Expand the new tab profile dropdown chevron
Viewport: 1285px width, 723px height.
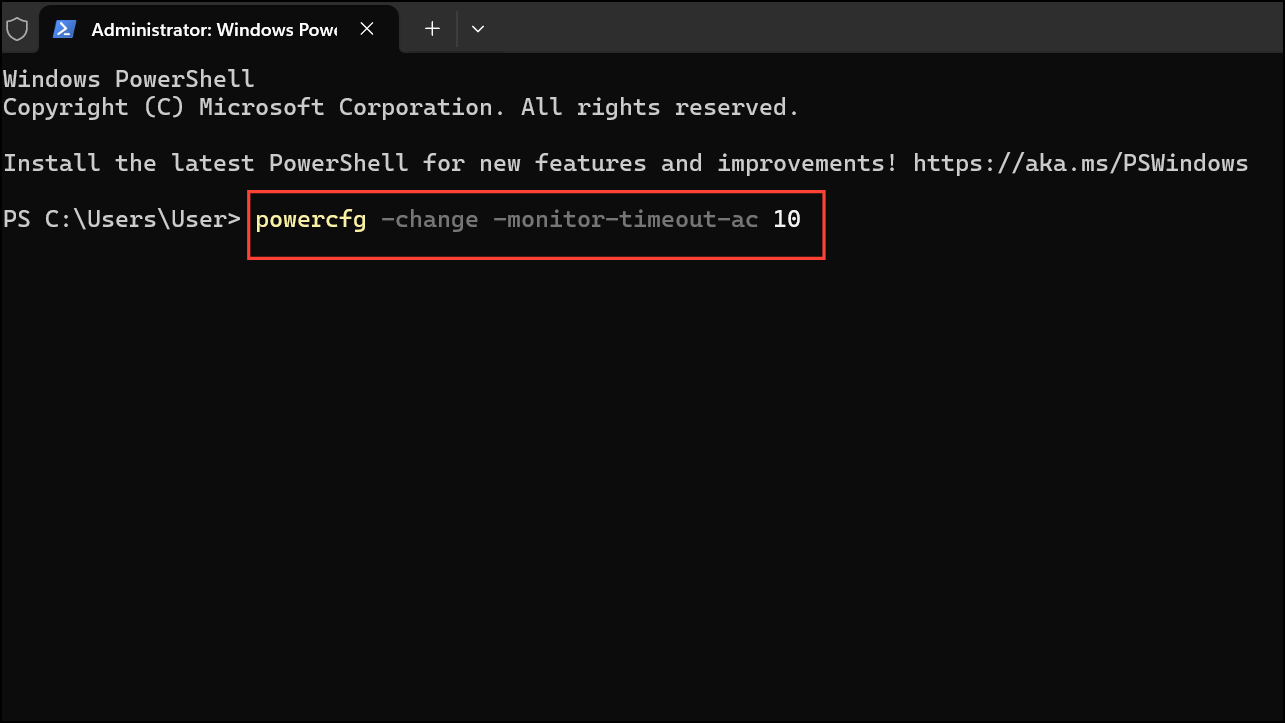pos(478,29)
